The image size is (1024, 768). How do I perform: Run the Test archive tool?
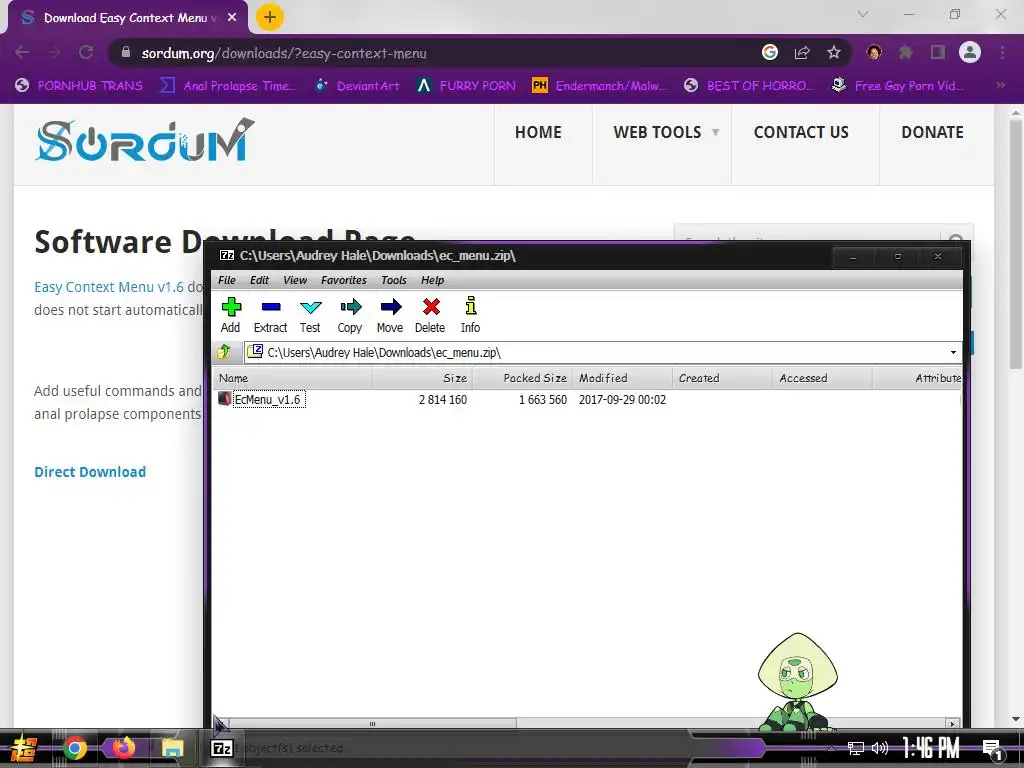[x=310, y=315]
